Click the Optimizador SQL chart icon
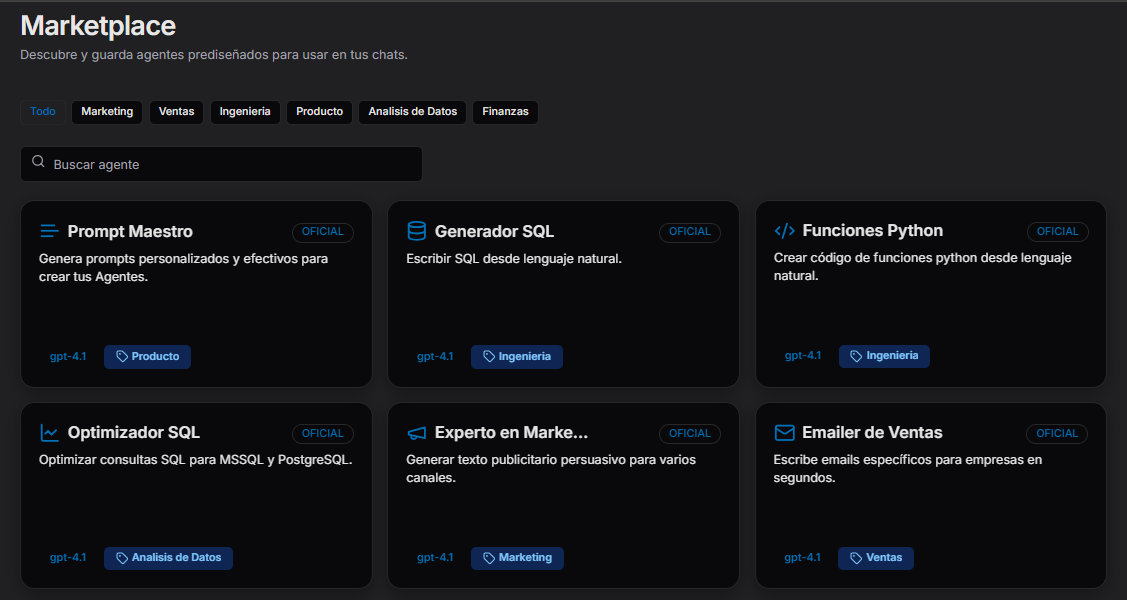The width and height of the screenshot is (1127, 600). [49, 433]
